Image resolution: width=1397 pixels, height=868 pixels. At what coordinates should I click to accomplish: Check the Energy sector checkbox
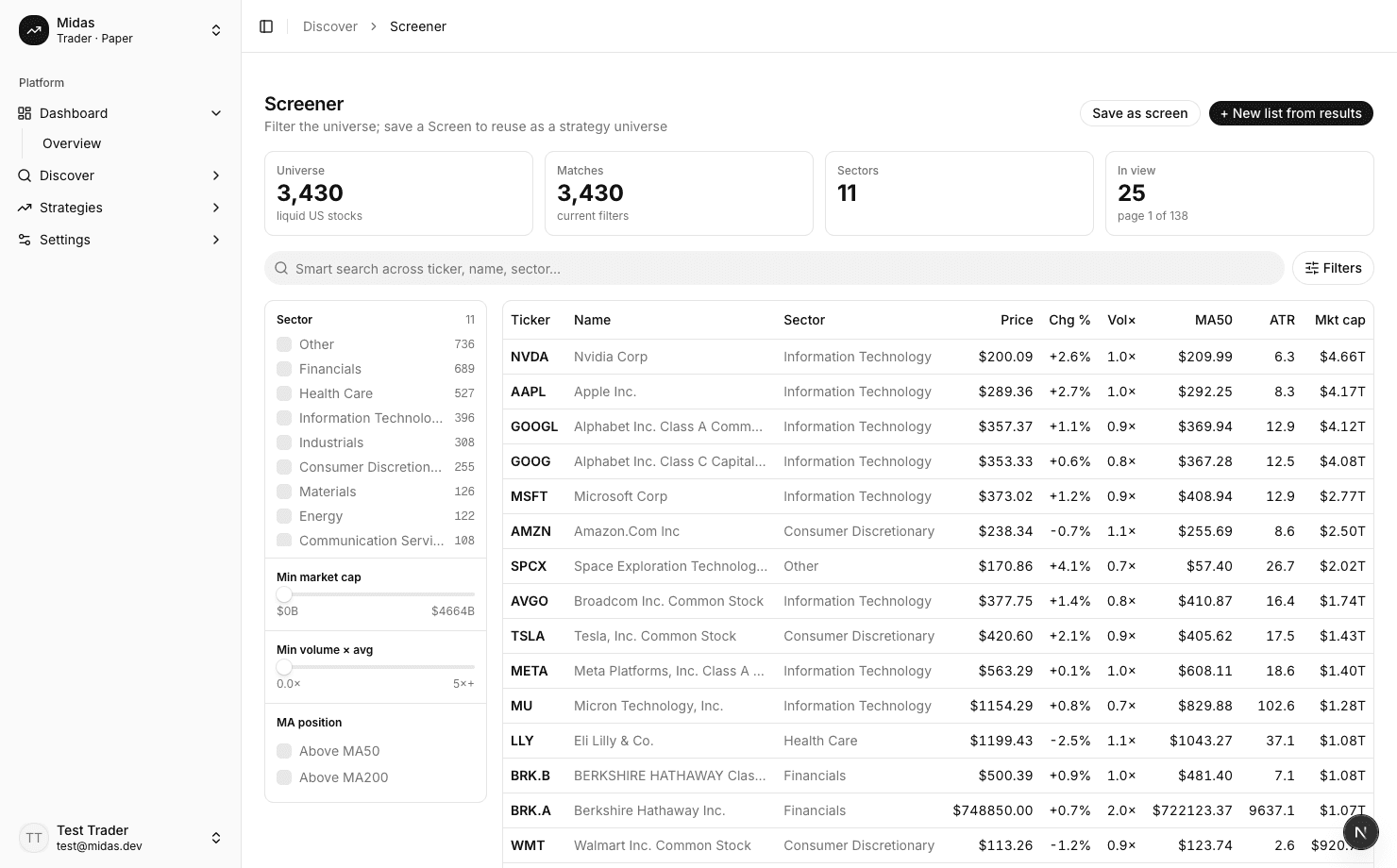[x=284, y=516]
